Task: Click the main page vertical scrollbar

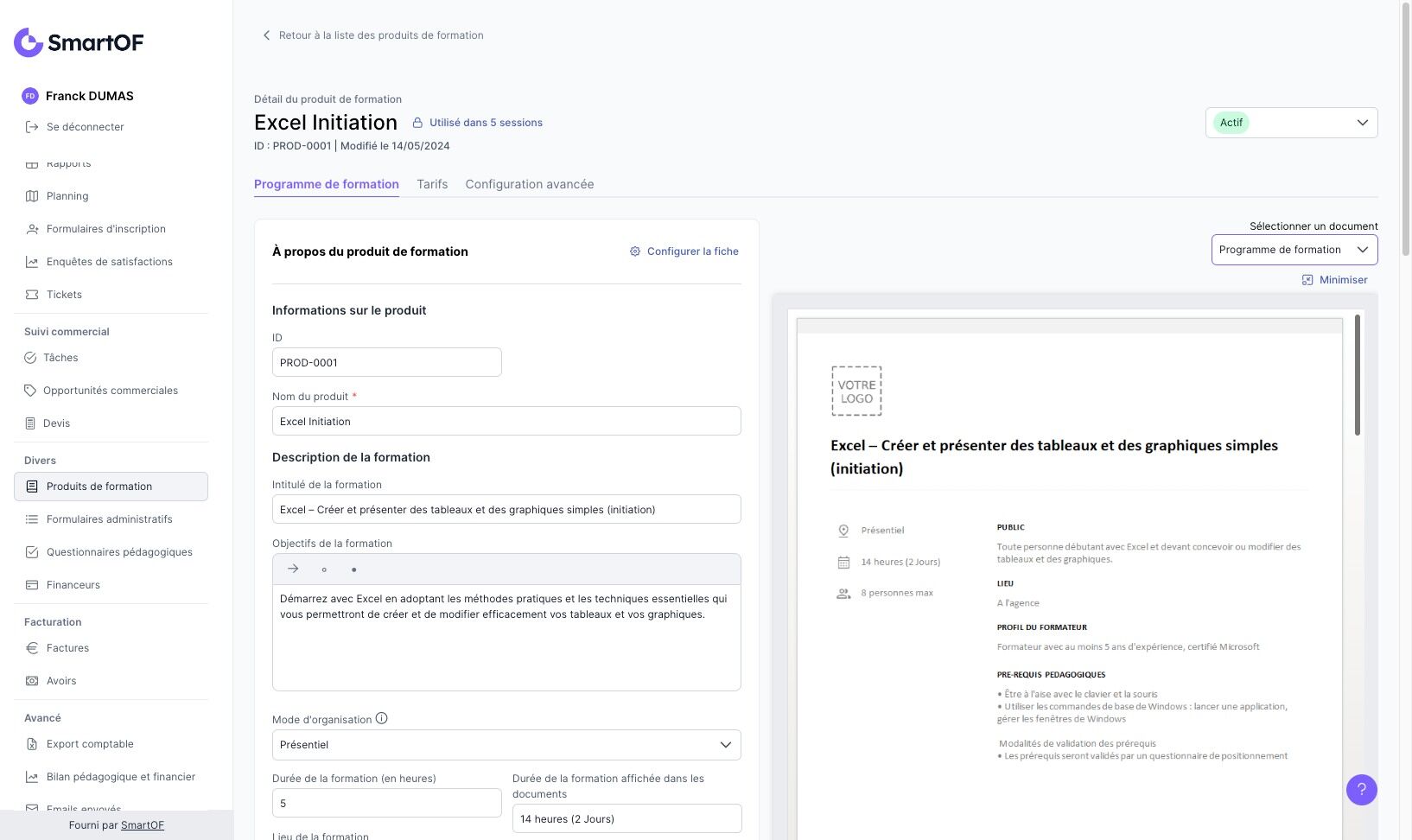Action: (x=1405, y=130)
